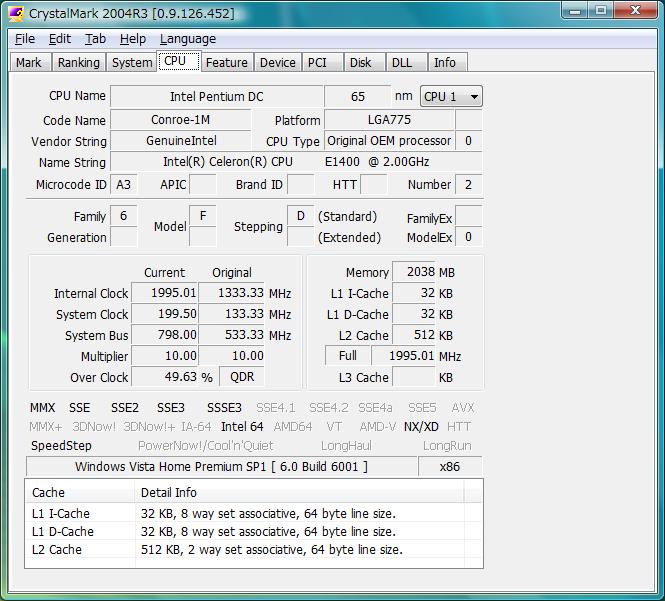665x601 pixels.
Task: Select the CPU tab
Action: click(179, 61)
